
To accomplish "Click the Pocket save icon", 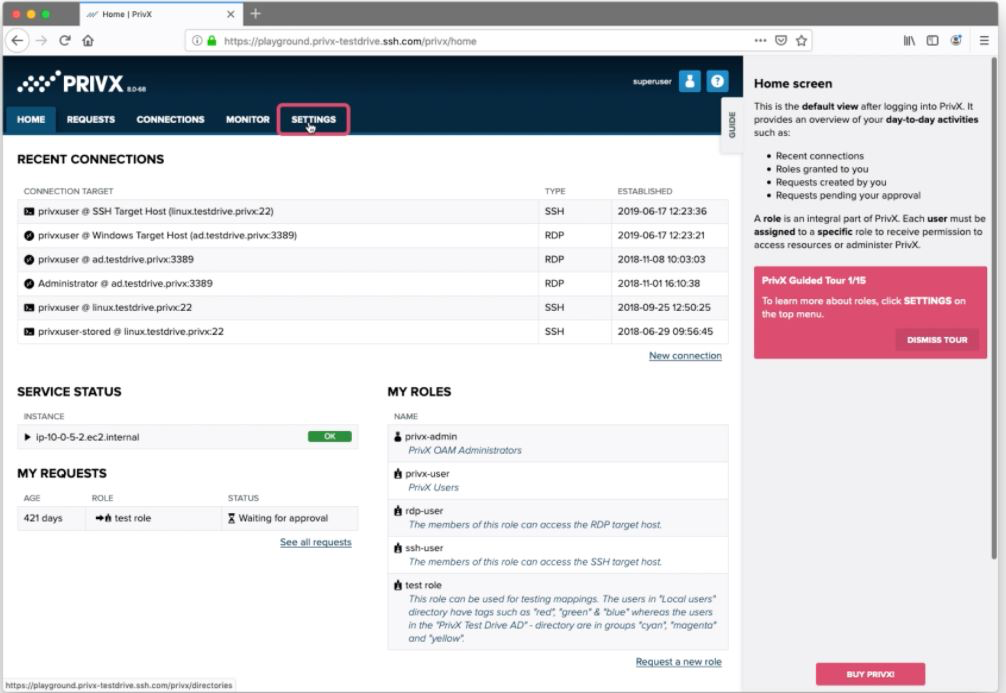I will [x=781, y=40].
